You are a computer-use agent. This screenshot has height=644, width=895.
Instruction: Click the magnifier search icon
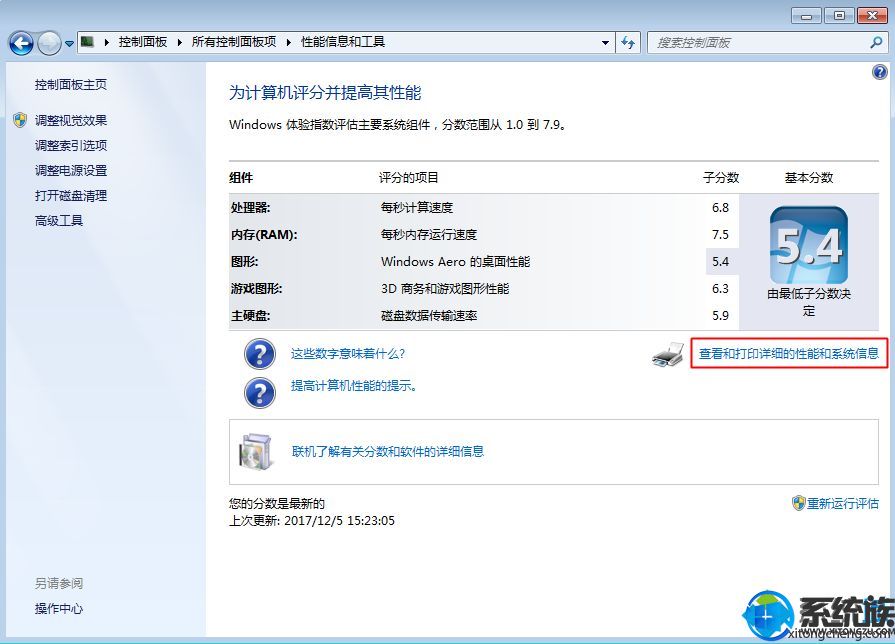876,43
